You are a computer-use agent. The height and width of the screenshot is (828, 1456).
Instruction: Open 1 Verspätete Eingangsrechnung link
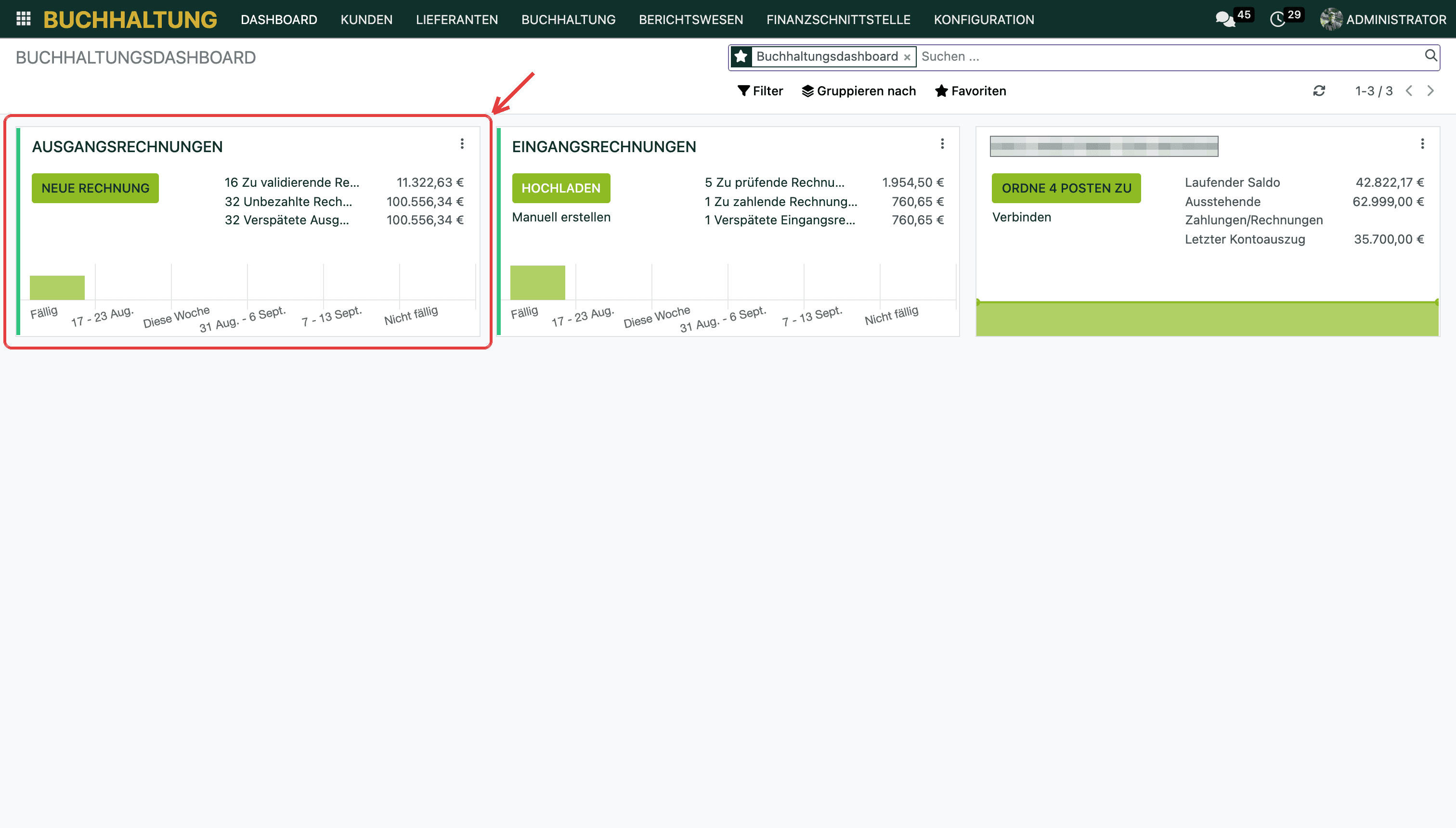[780, 220]
